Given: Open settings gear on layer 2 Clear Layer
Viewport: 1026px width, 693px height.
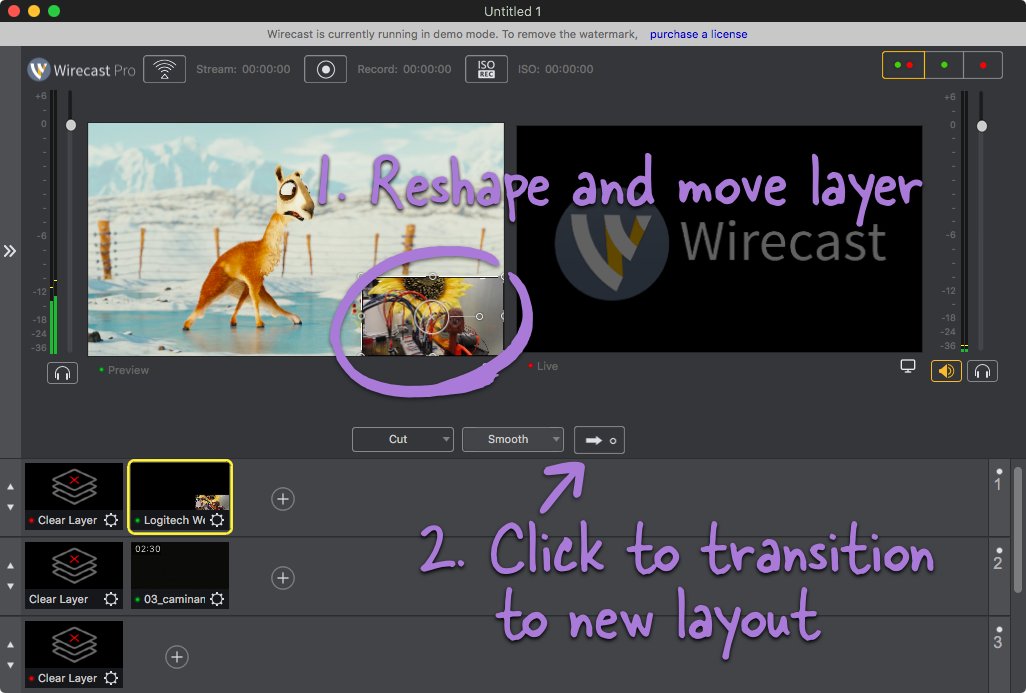Looking at the screenshot, I should (111, 599).
